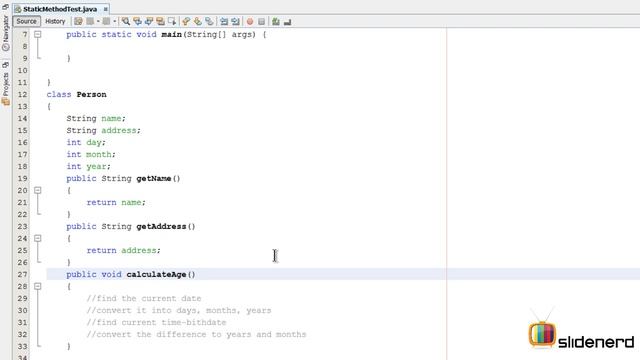The width and height of the screenshot is (640, 360).
Task: Click the restore icon above Projects
Action: pyautogui.click(x=6, y=65)
